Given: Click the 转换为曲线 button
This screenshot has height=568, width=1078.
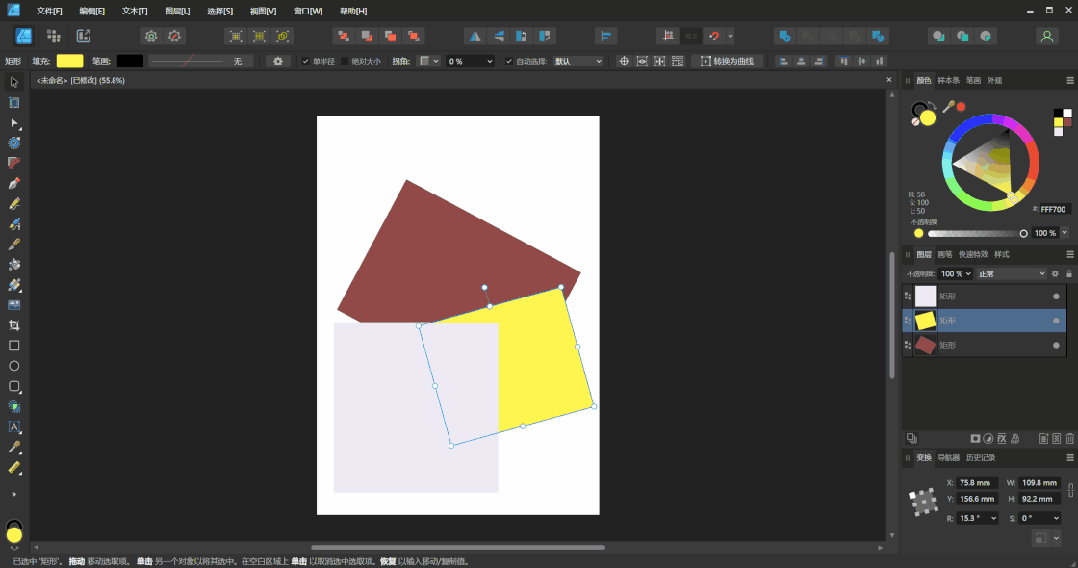Looking at the screenshot, I should [727, 61].
